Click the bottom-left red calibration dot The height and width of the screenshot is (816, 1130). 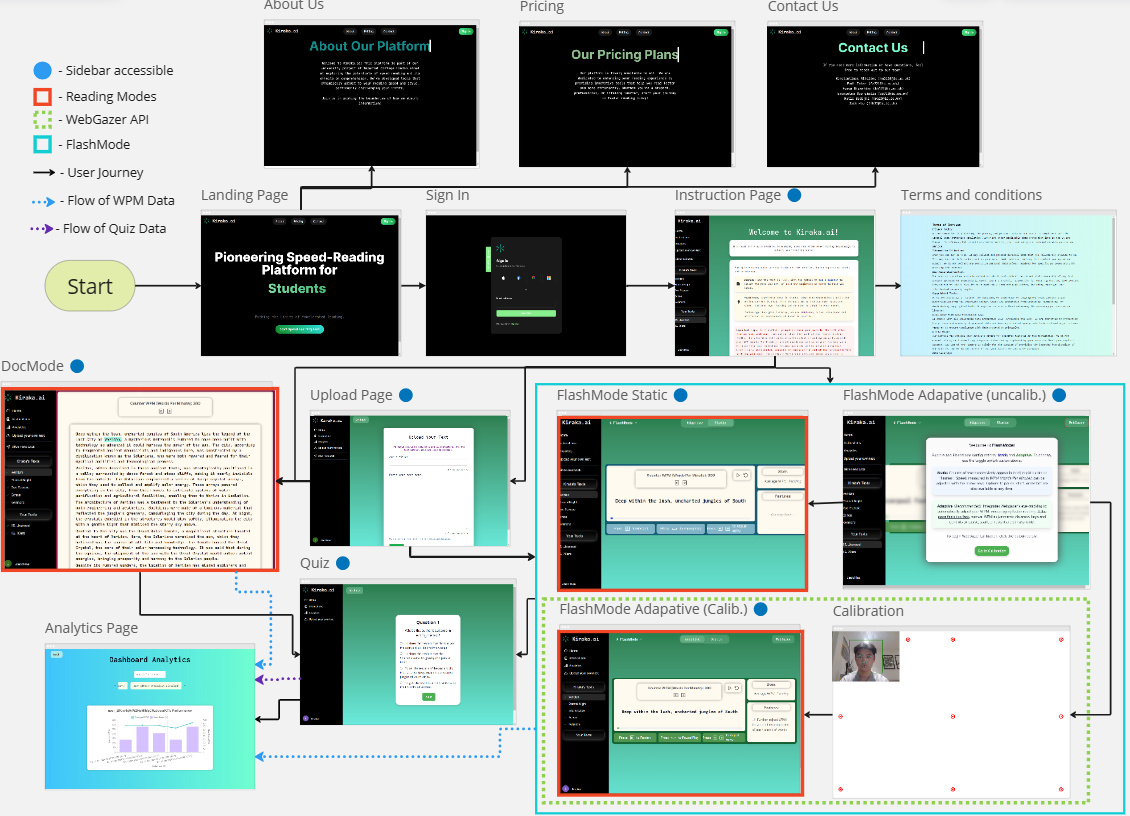pyautogui.click(x=840, y=789)
